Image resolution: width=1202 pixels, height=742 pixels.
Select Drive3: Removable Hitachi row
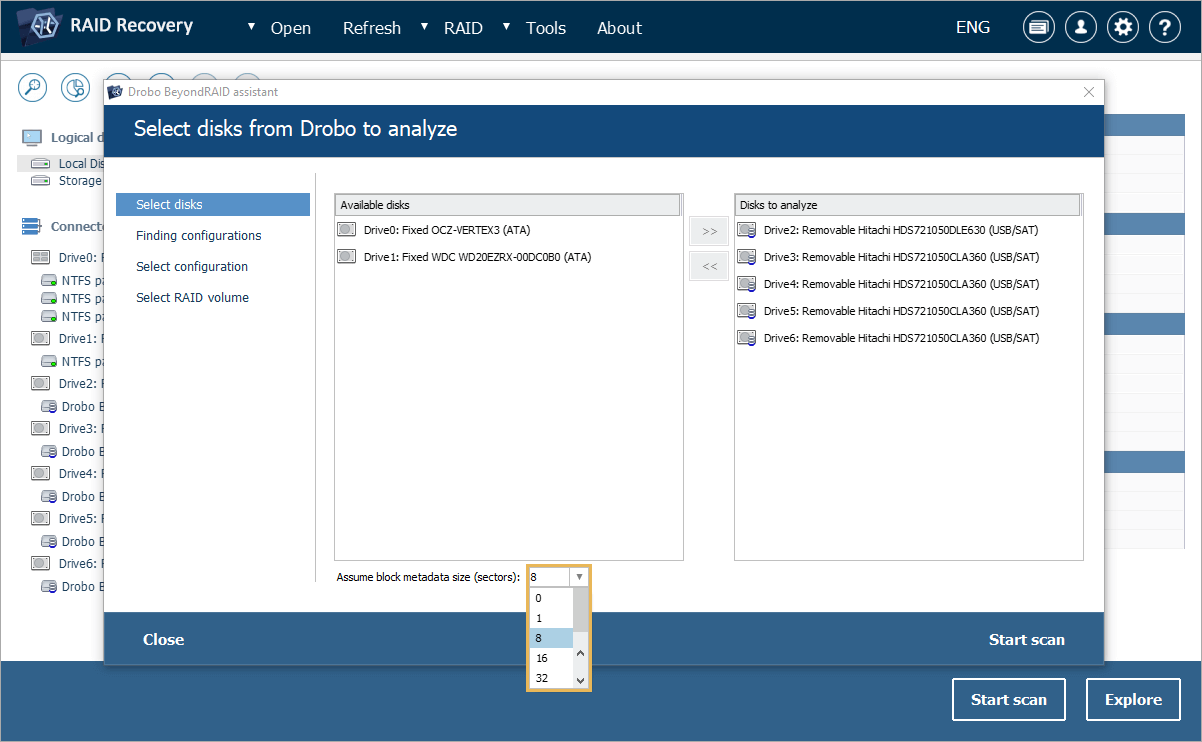click(x=908, y=257)
